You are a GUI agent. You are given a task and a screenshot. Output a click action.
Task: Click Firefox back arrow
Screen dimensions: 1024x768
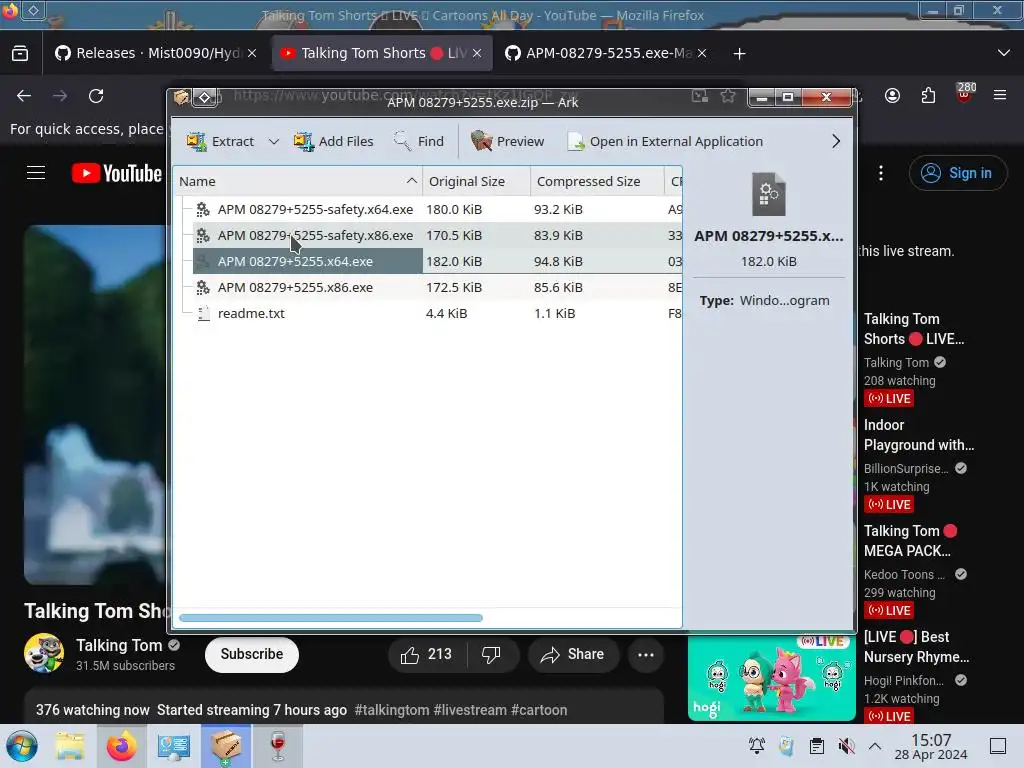pos(24,96)
